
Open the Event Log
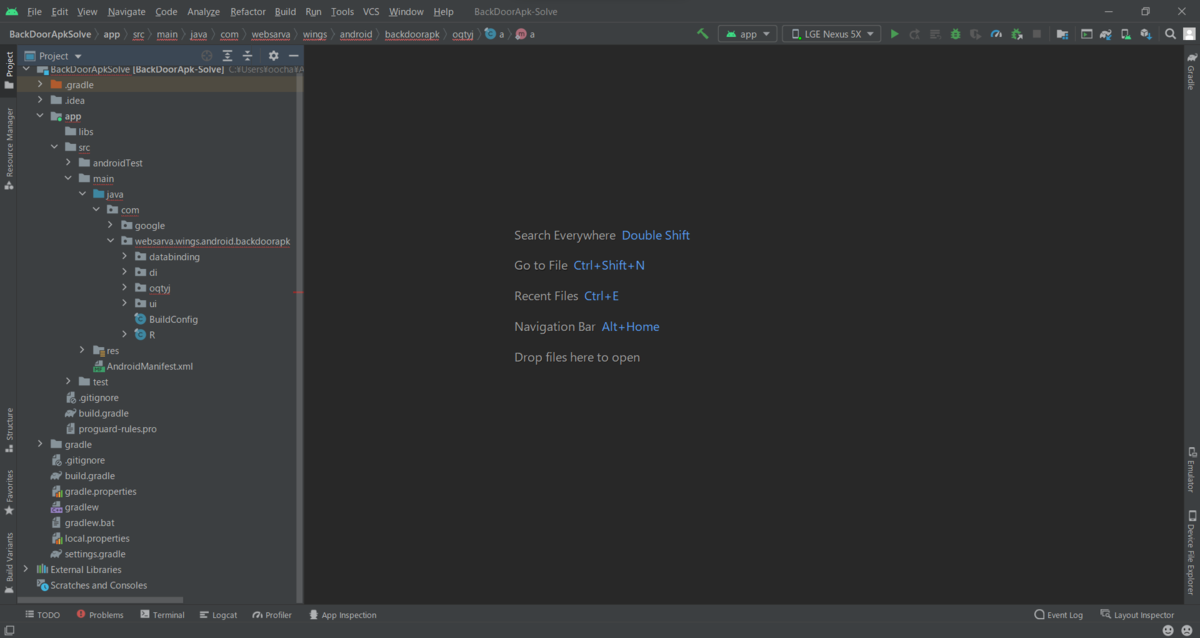pos(1059,615)
